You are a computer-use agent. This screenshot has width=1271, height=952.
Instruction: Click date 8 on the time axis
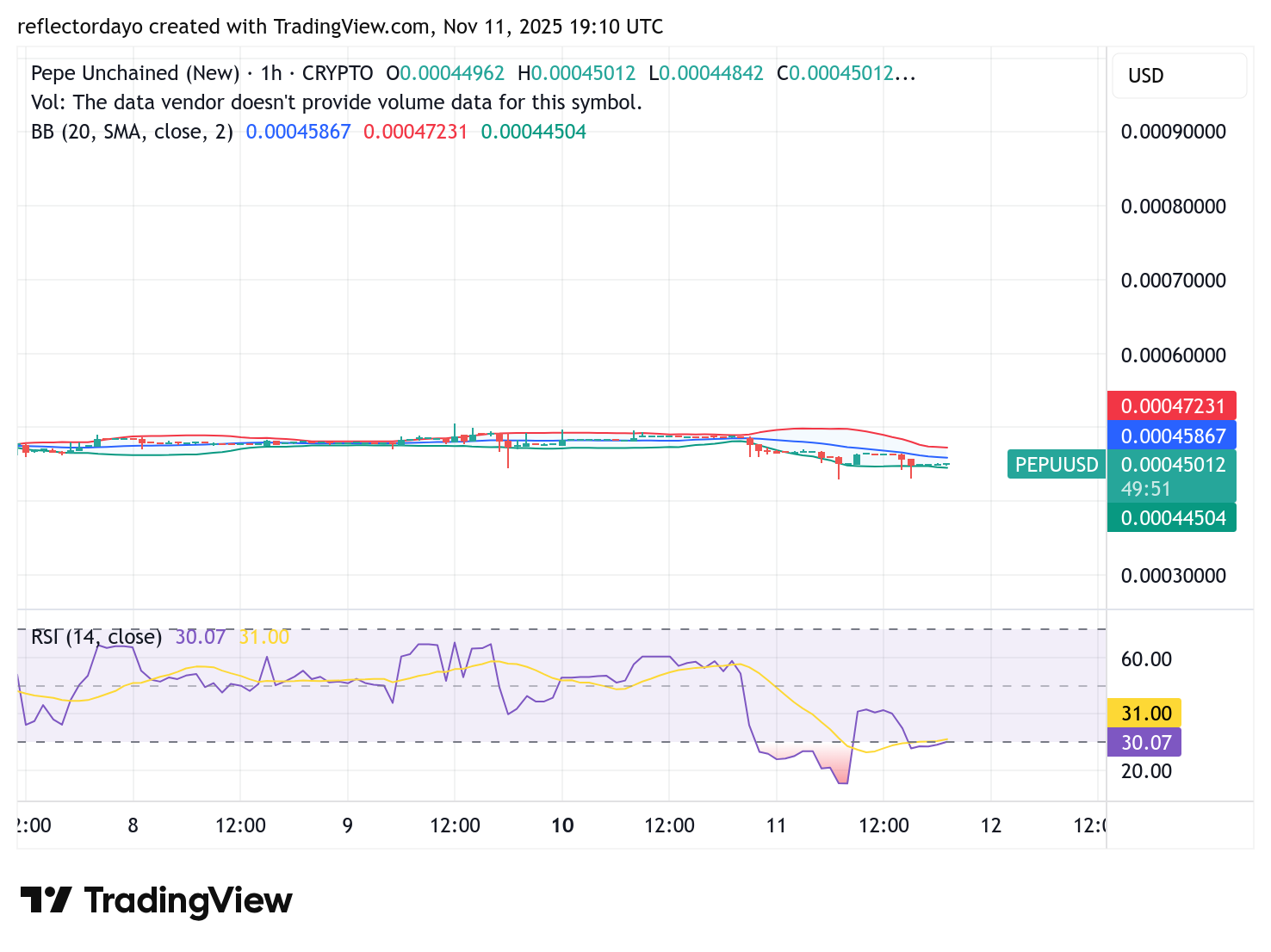pyautogui.click(x=133, y=825)
